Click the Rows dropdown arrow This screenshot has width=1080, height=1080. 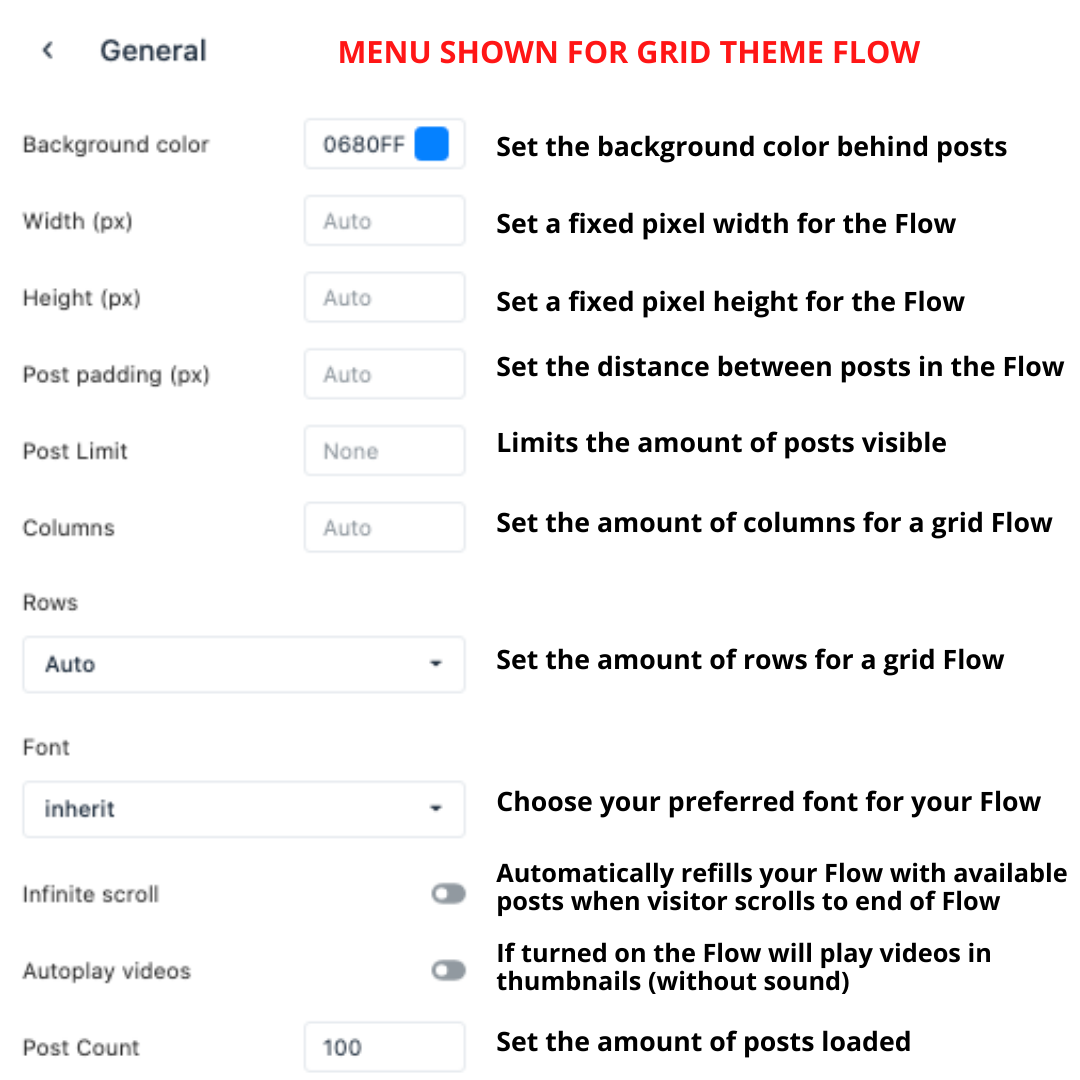tap(435, 664)
